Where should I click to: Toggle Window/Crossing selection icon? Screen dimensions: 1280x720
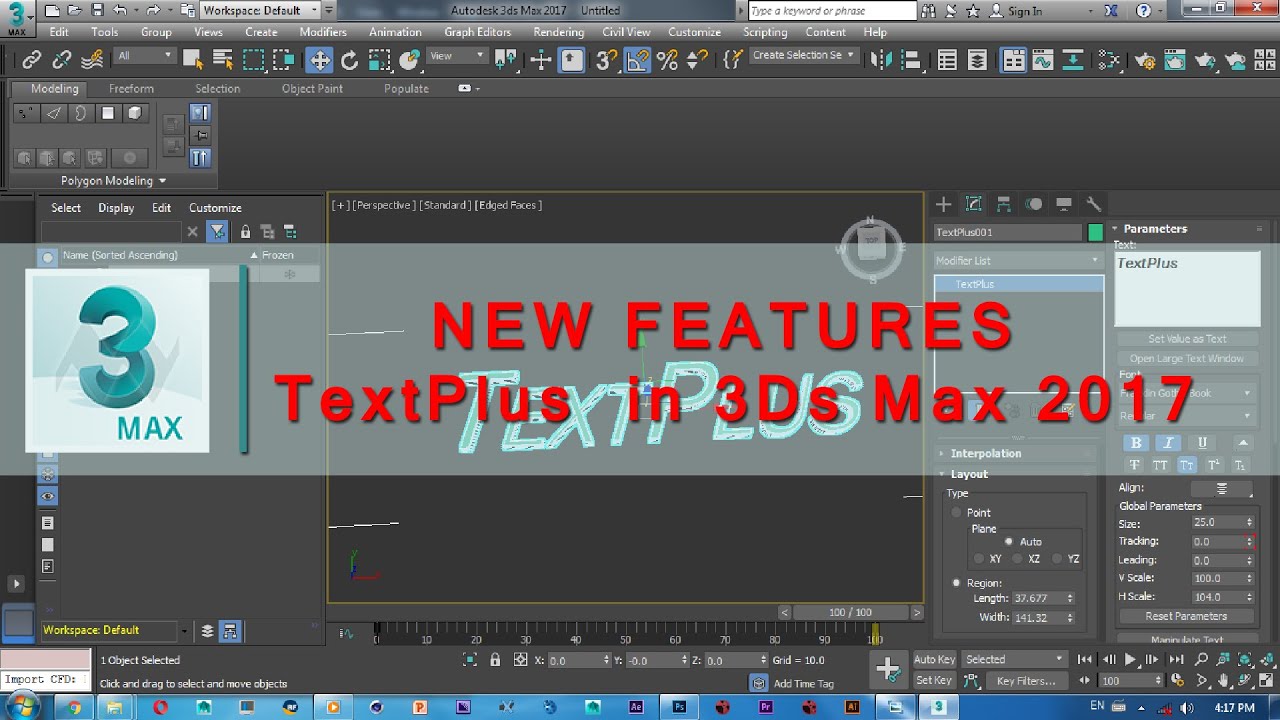pyautogui.click(x=283, y=60)
